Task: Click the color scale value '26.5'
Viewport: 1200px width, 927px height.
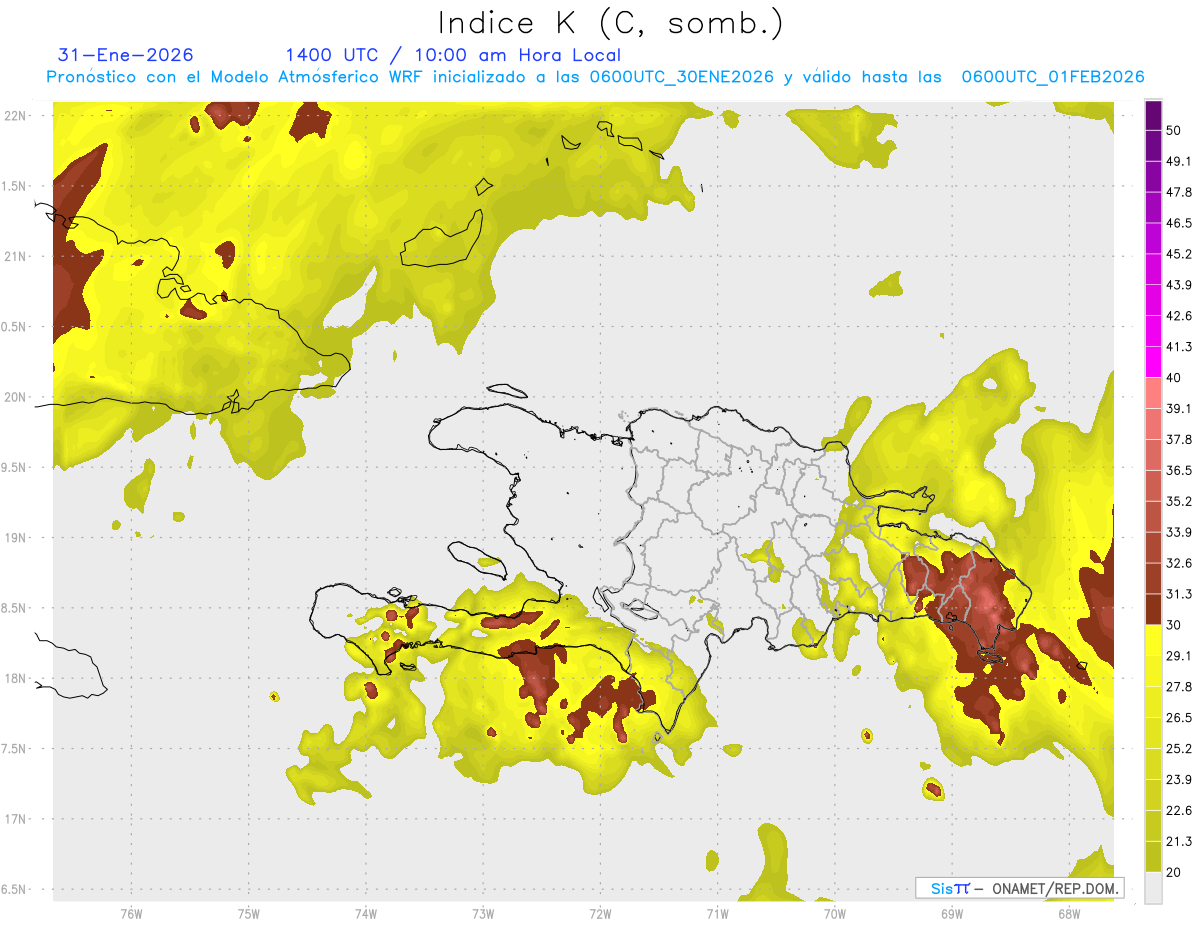Action: coord(1180,718)
